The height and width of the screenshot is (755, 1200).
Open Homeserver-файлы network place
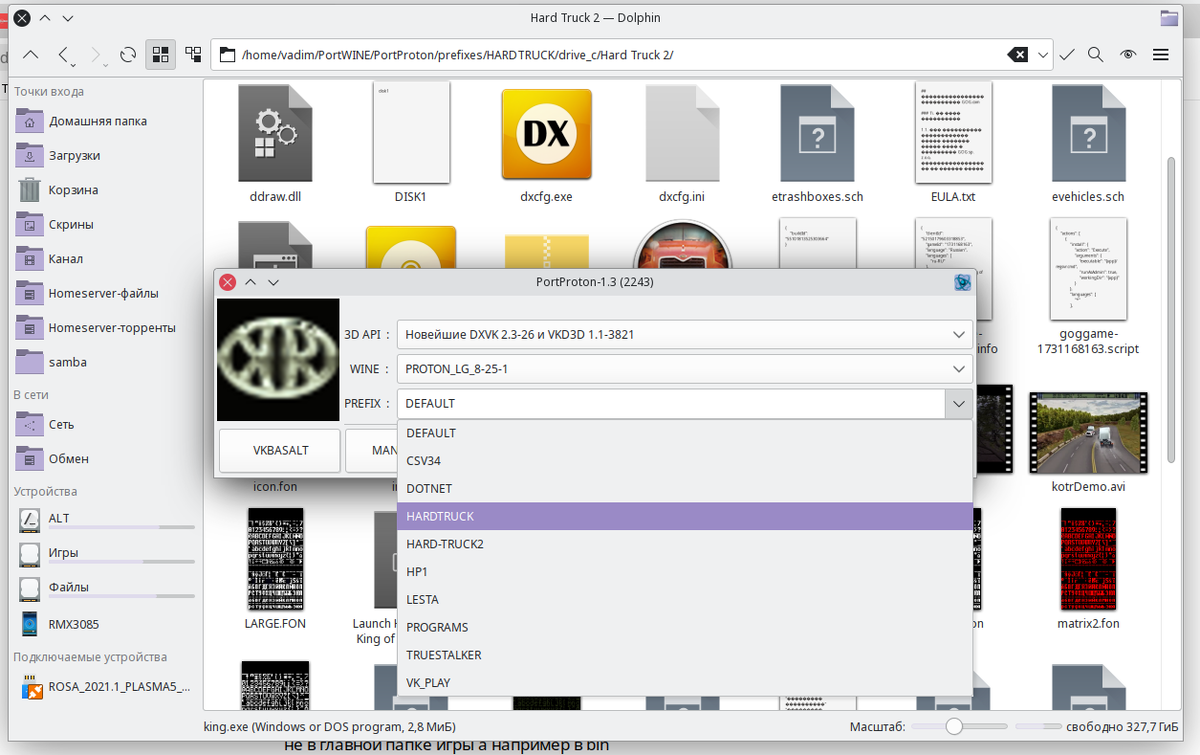[x=104, y=293]
